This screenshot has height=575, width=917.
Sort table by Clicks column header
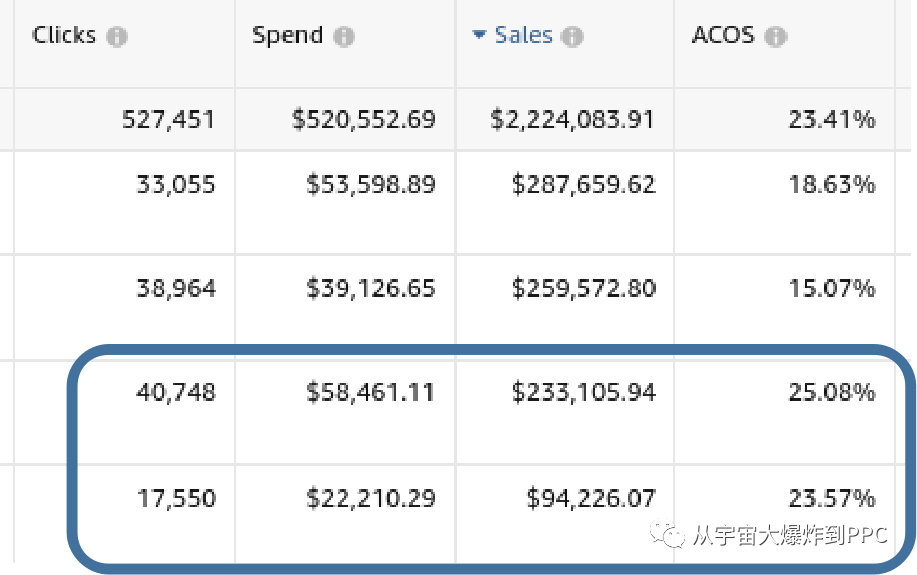(64, 35)
